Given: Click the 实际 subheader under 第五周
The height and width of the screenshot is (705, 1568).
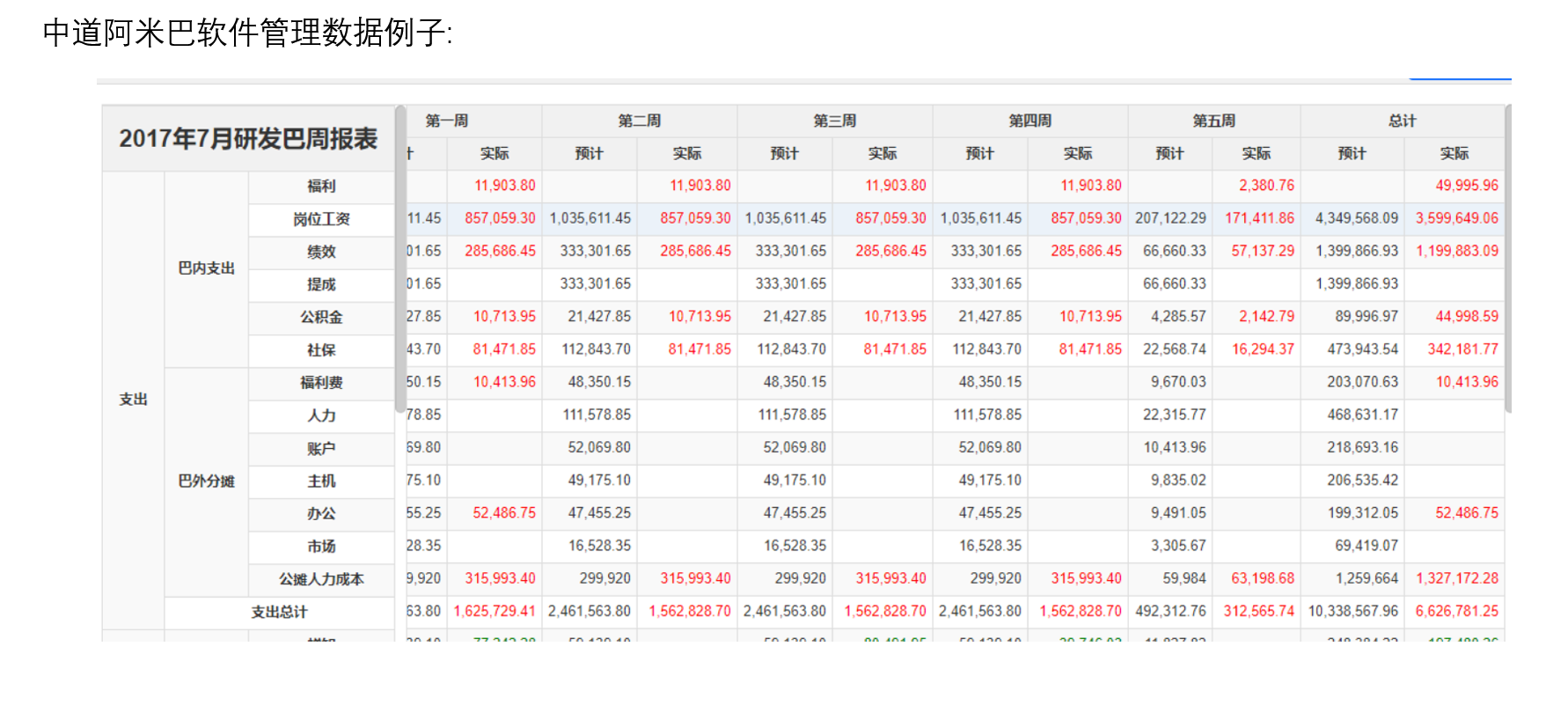Looking at the screenshot, I should (x=1257, y=153).
